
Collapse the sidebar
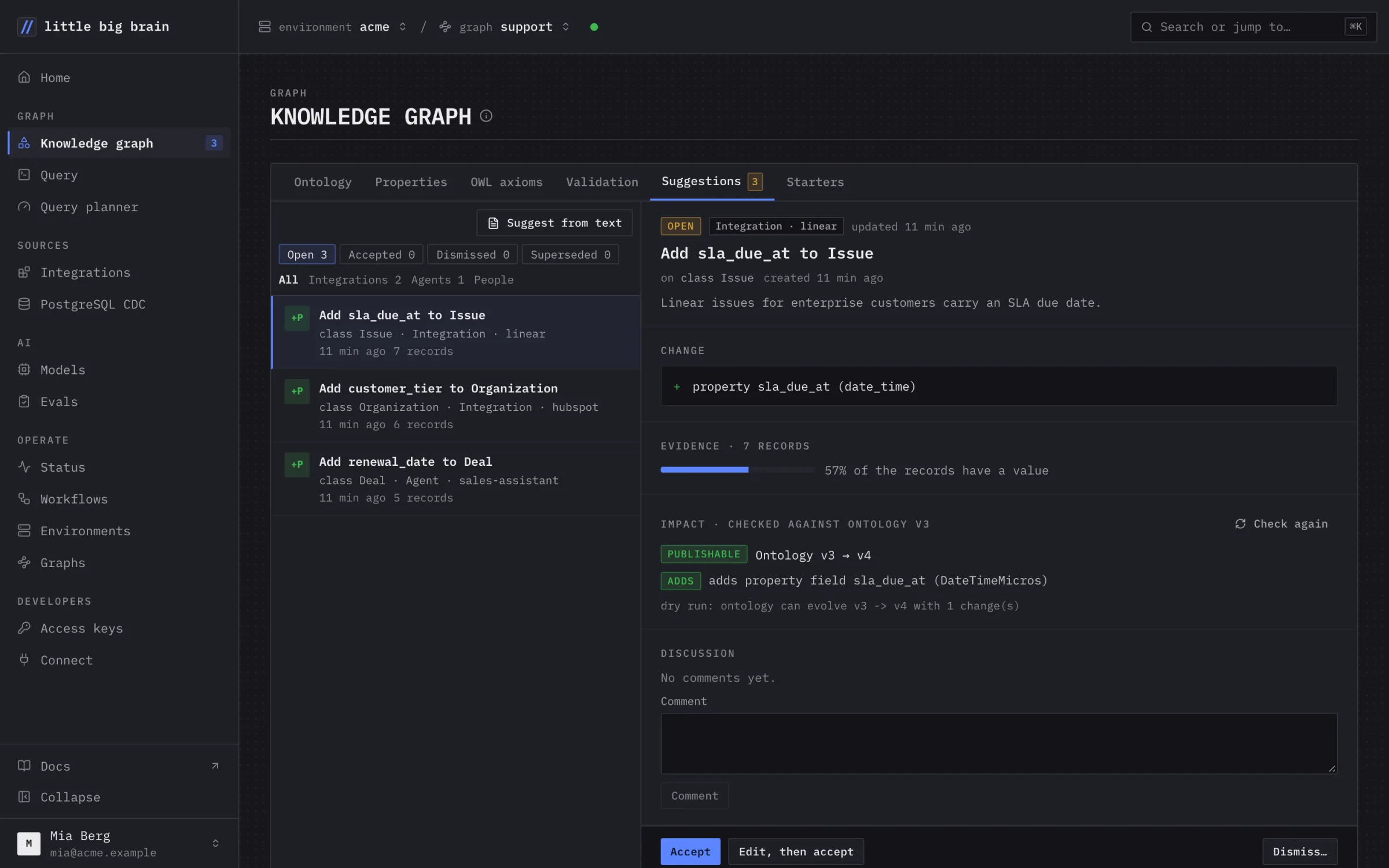click(119, 797)
